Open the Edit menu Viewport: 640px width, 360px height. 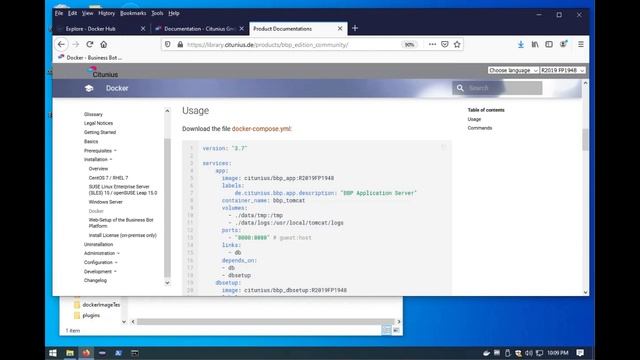72,13
